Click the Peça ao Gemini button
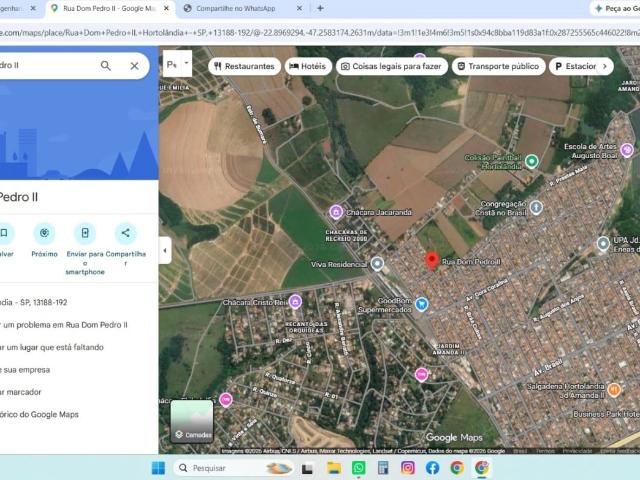Screen dimensions: 640x480 tap(616, 9)
